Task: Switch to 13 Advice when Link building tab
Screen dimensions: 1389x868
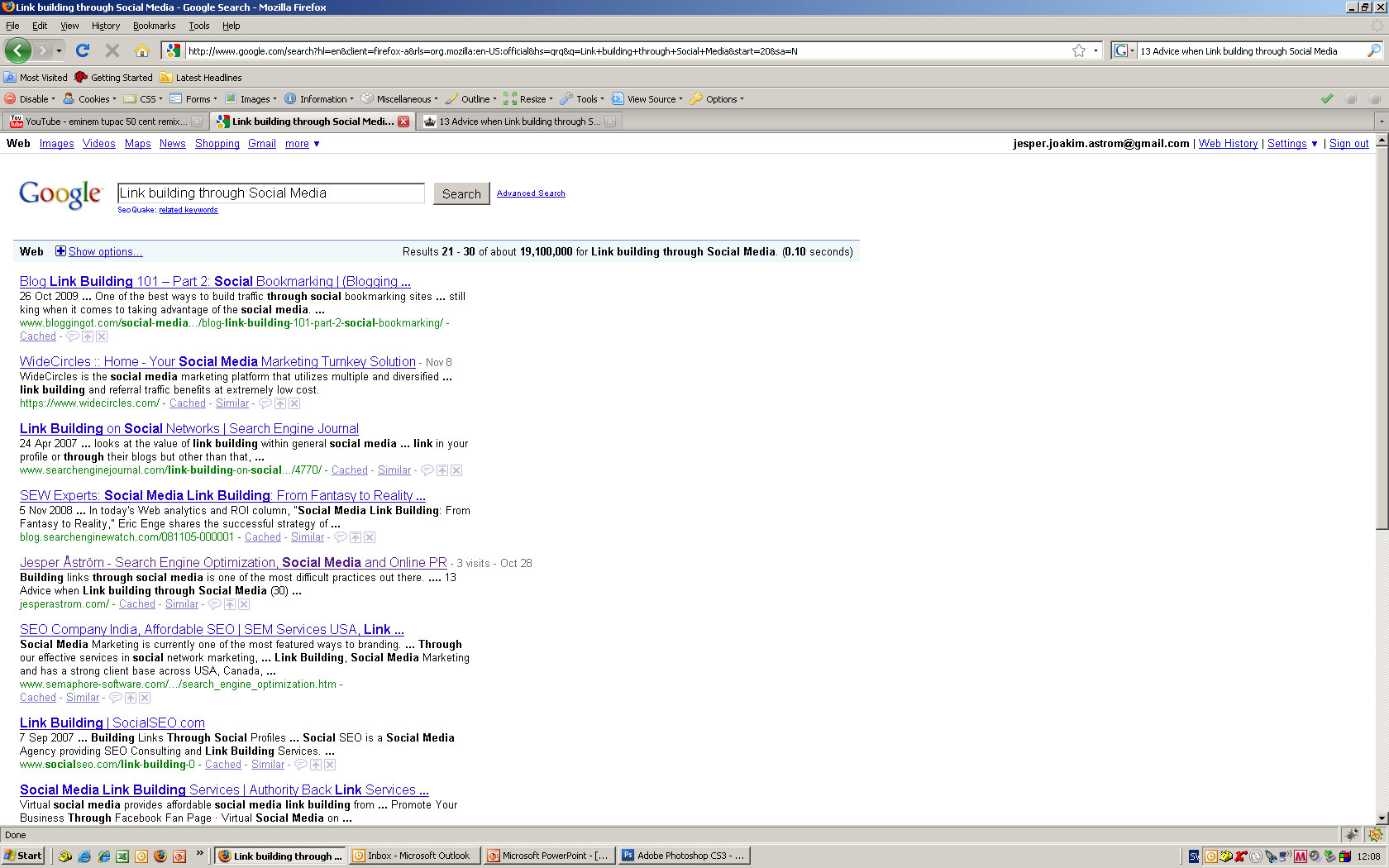Action: tap(519, 122)
